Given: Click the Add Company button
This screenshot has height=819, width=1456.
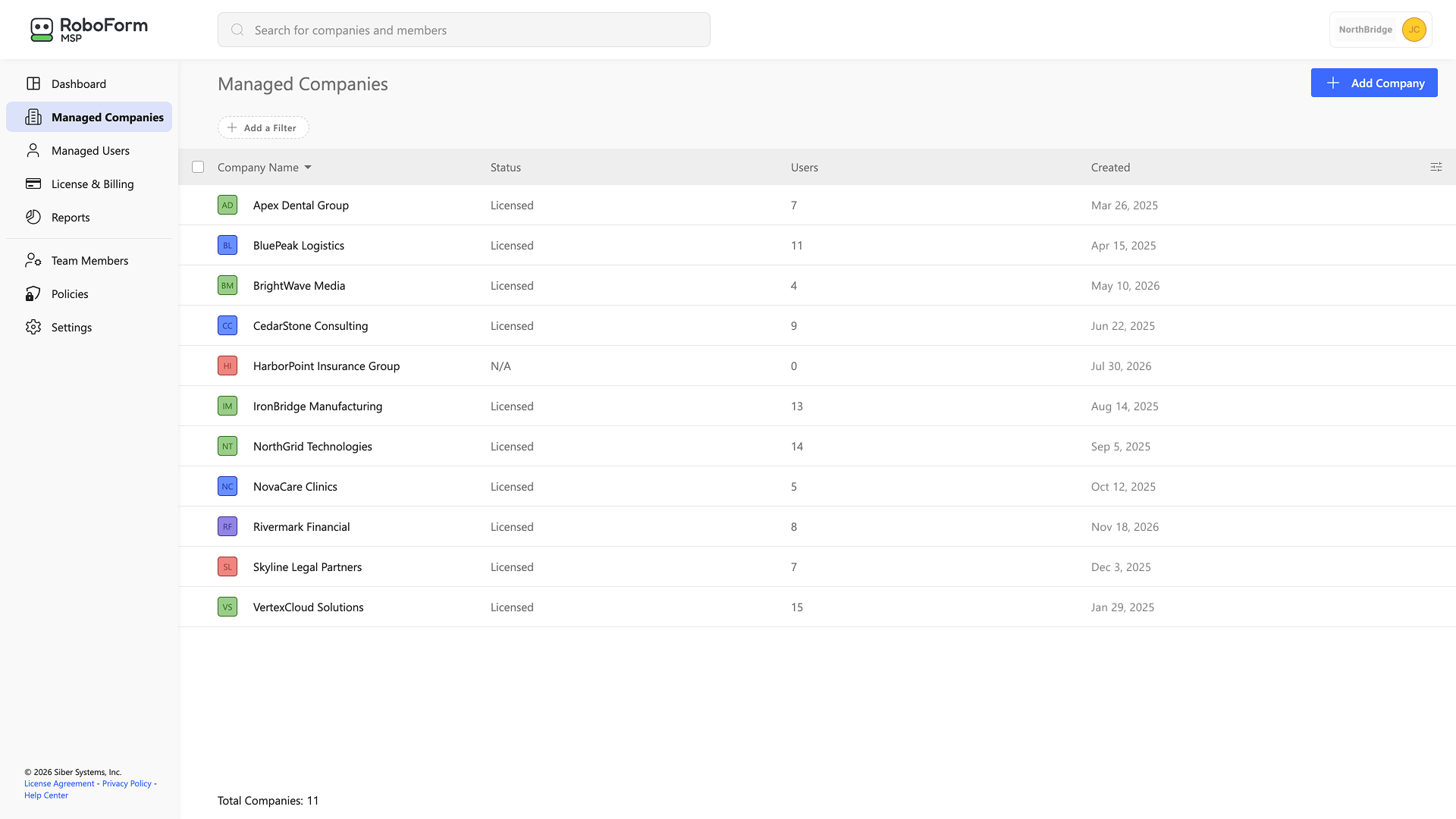Looking at the screenshot, I should coord(1374,83).
